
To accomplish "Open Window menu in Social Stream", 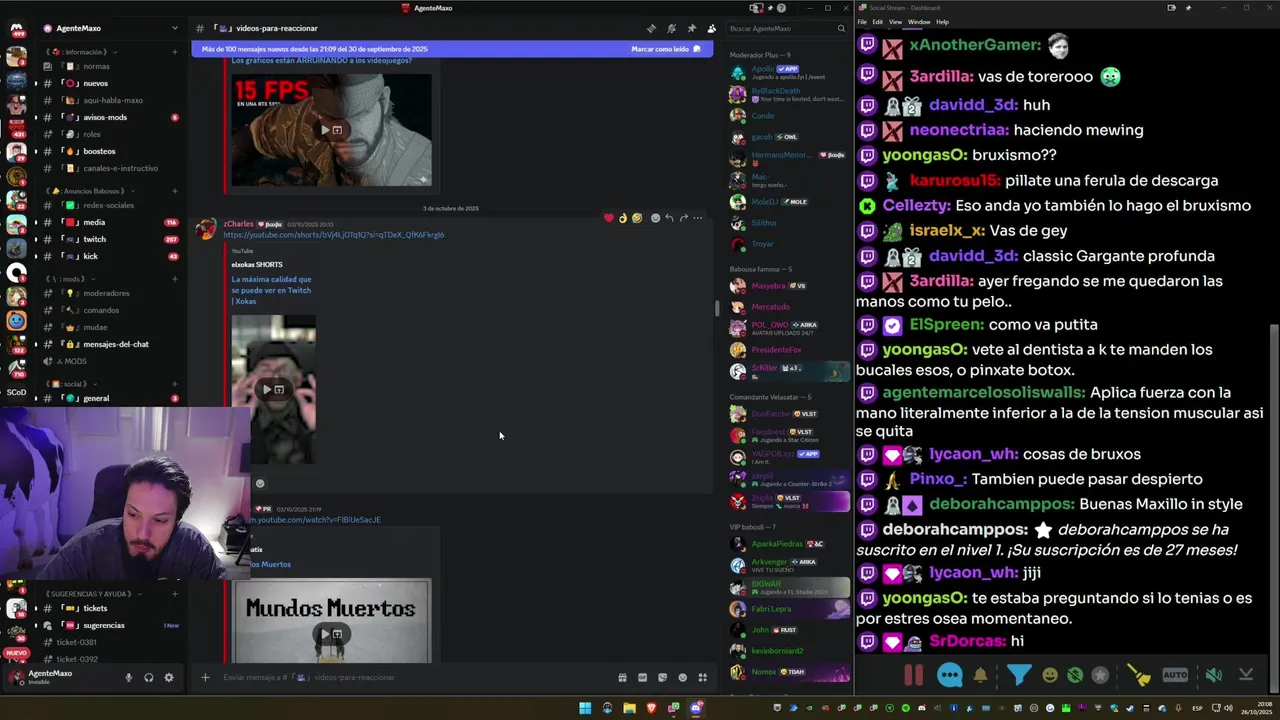I will click(x=918, y=22).
